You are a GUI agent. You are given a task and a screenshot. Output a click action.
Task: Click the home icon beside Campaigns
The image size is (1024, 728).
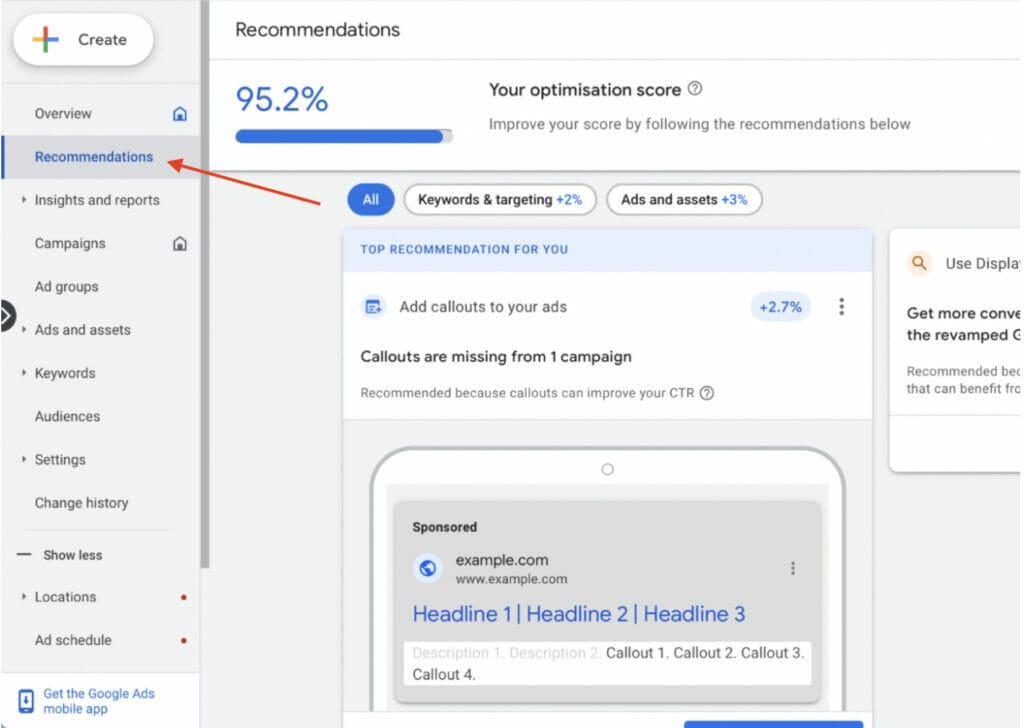tap(179, 243)
